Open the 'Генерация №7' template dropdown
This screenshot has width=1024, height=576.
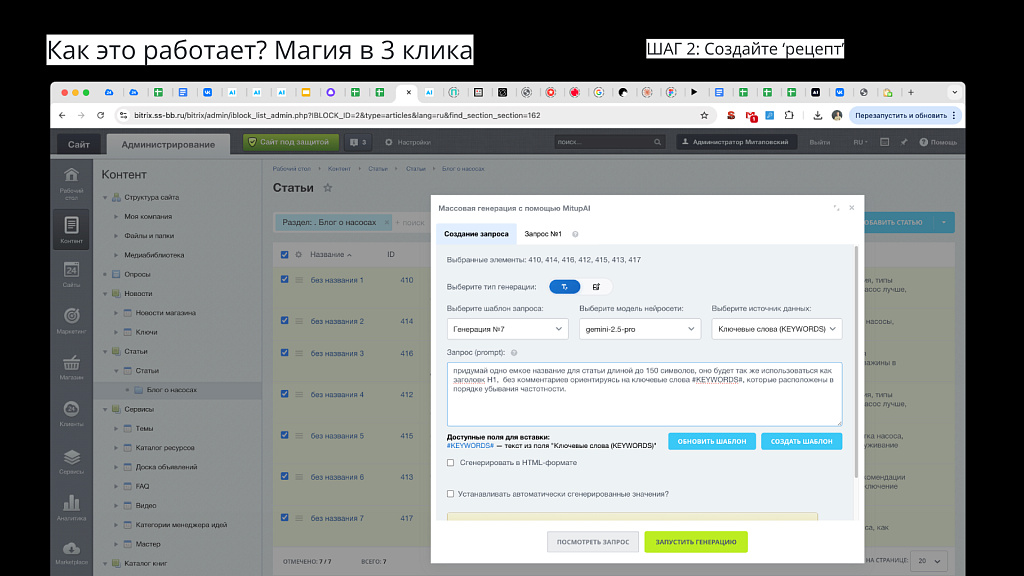(507, 329)
